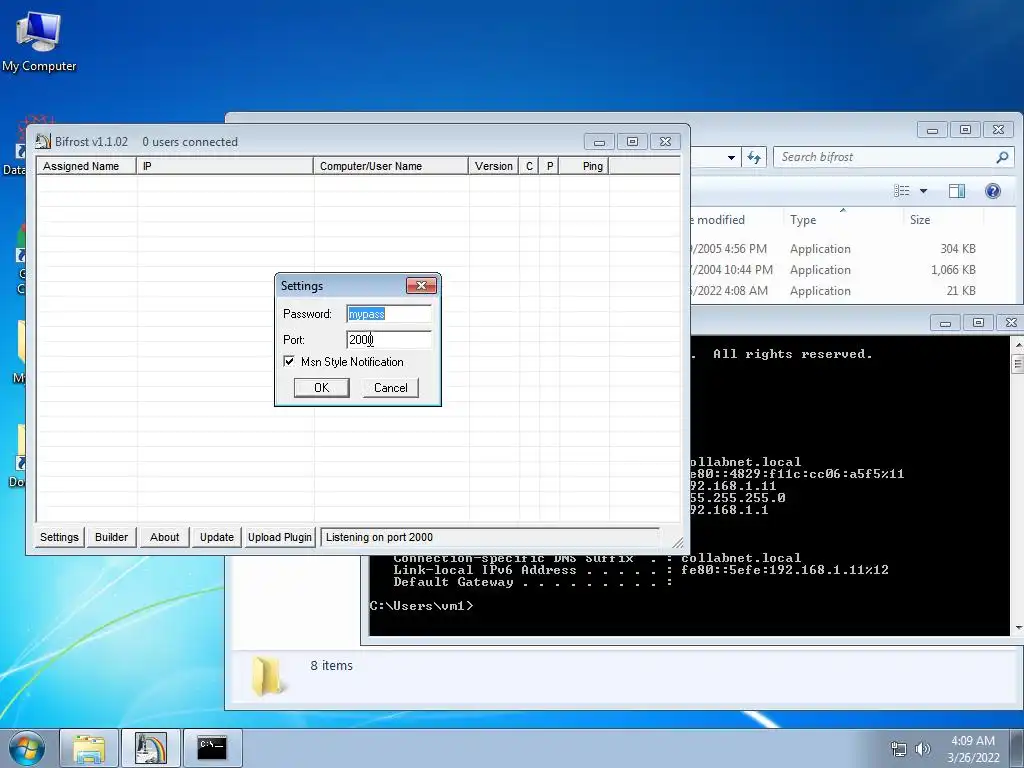Click Bifrost title bar application icon
The image size is (1024, 768).
point(43,141)
